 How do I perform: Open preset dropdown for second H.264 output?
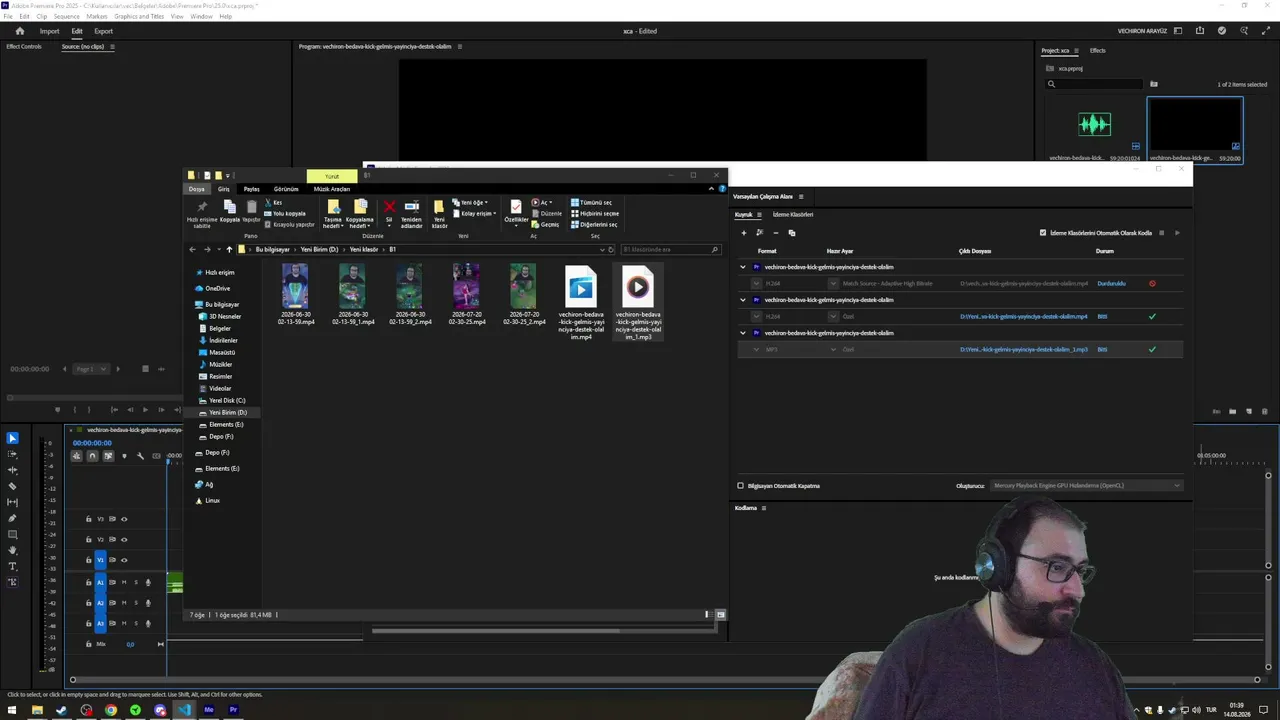pyautogui.click(x=834, y=317)
